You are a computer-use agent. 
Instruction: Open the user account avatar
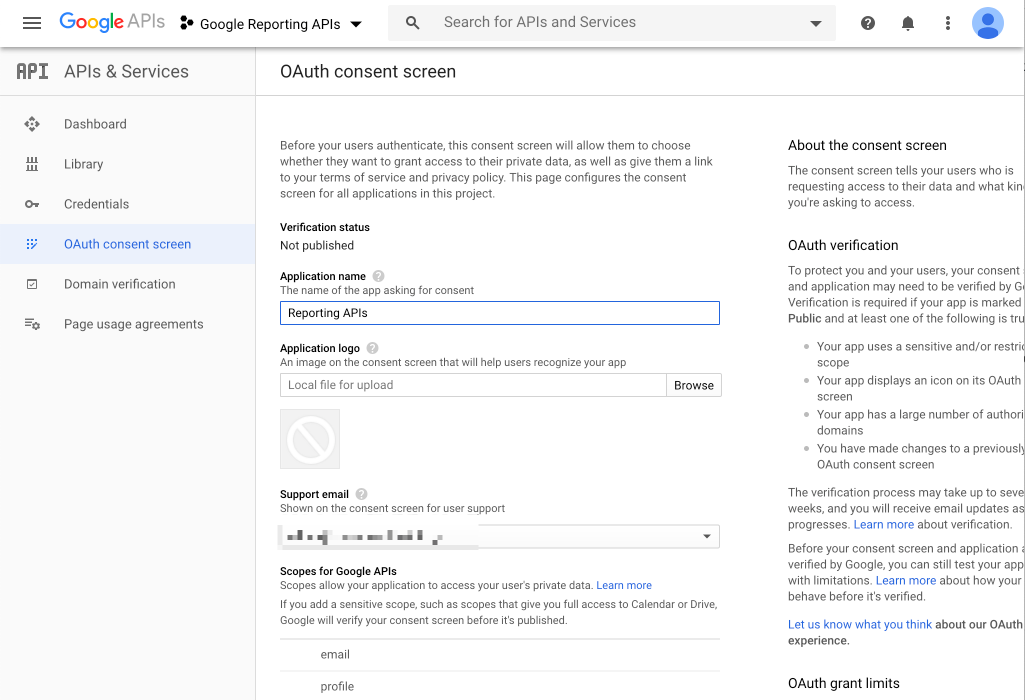(987, 24)
